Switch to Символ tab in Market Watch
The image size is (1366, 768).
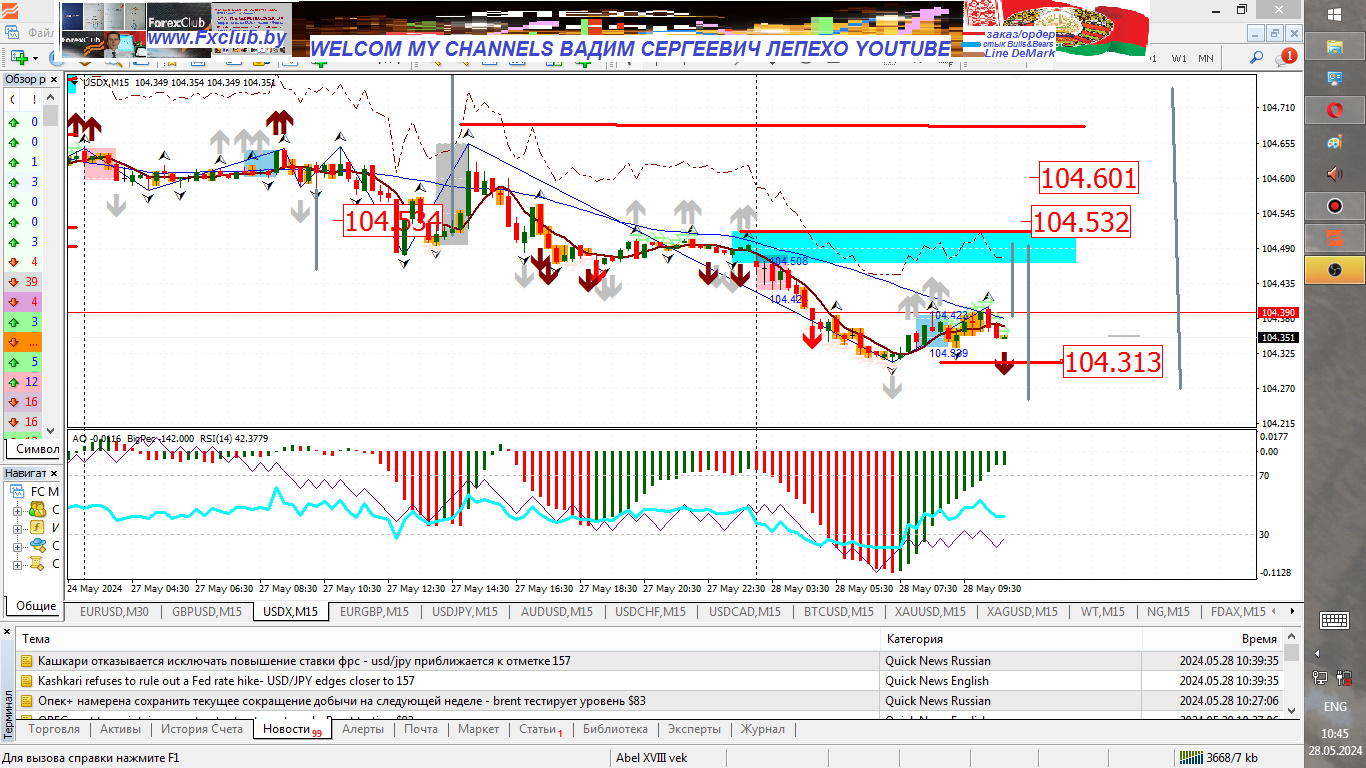pos(38,451)
